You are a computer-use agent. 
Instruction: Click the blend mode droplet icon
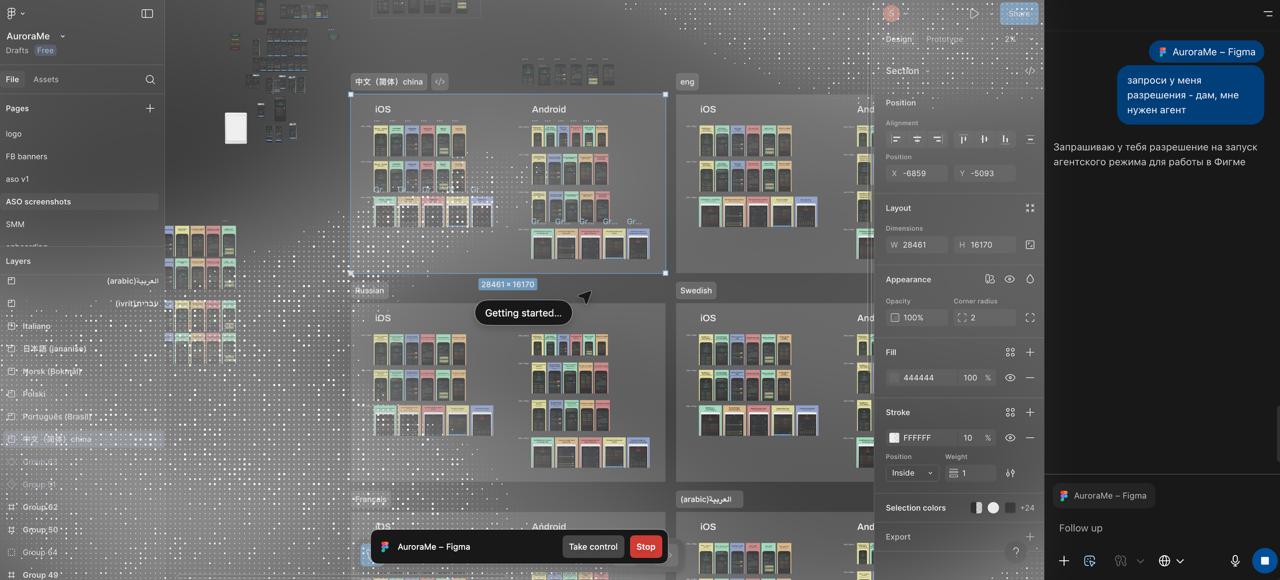[1030, 279]
